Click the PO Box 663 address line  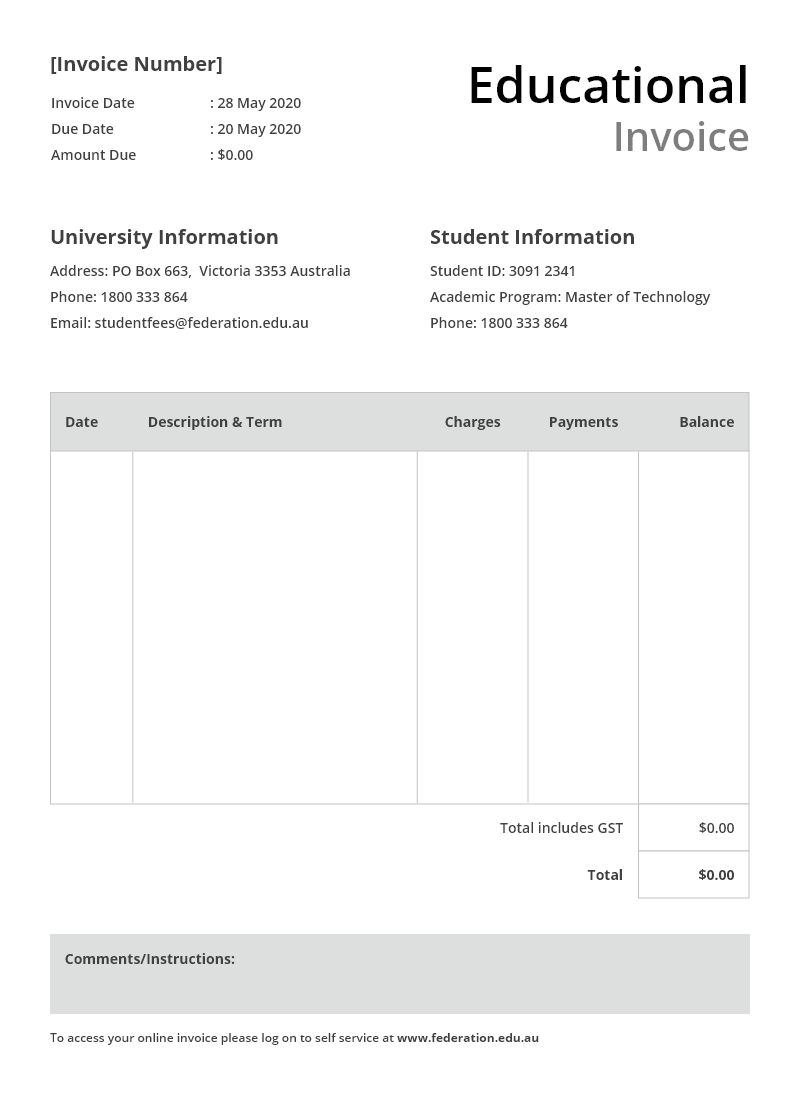(200, 271)
